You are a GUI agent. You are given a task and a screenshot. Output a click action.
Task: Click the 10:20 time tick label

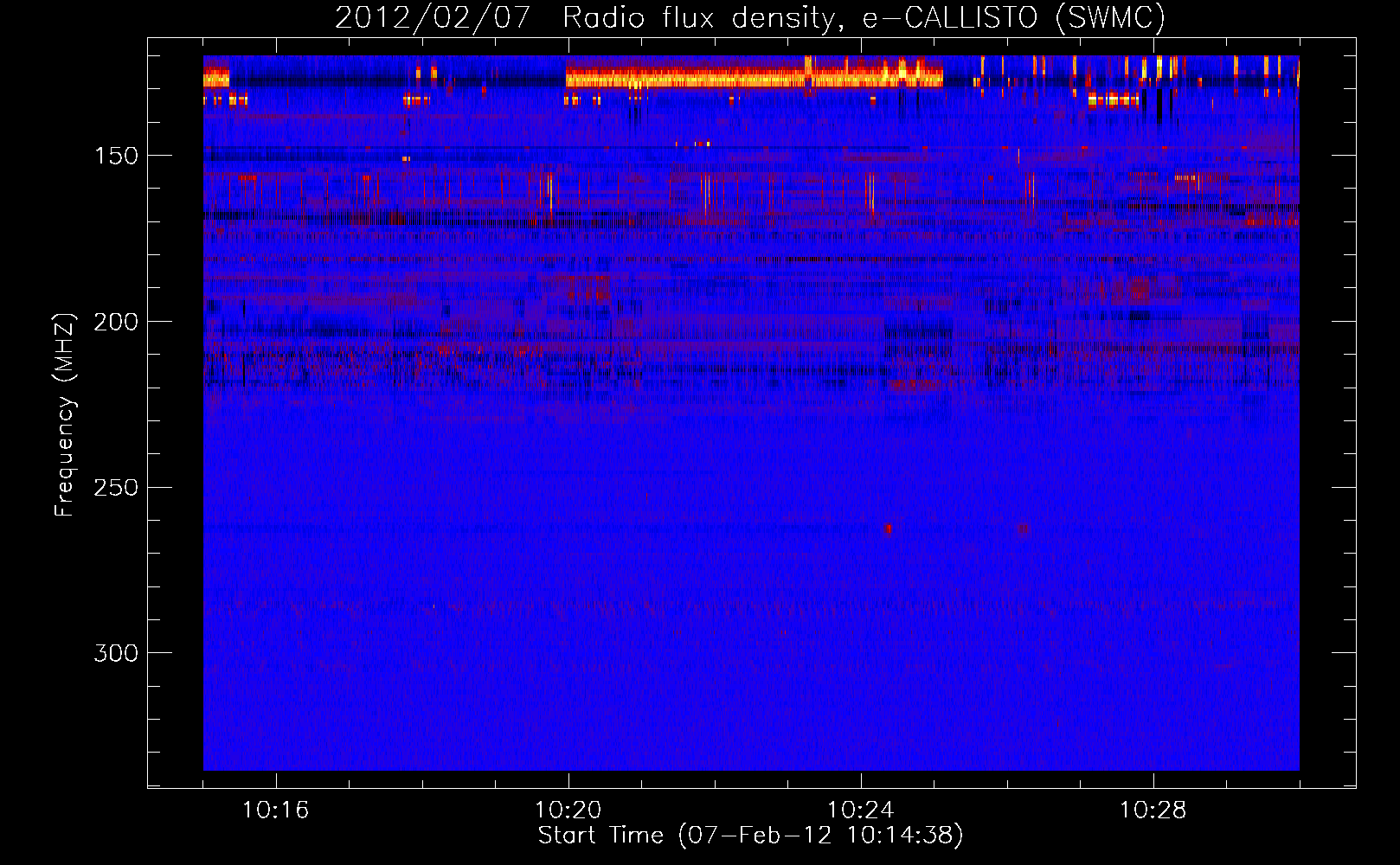coord(568,811)
